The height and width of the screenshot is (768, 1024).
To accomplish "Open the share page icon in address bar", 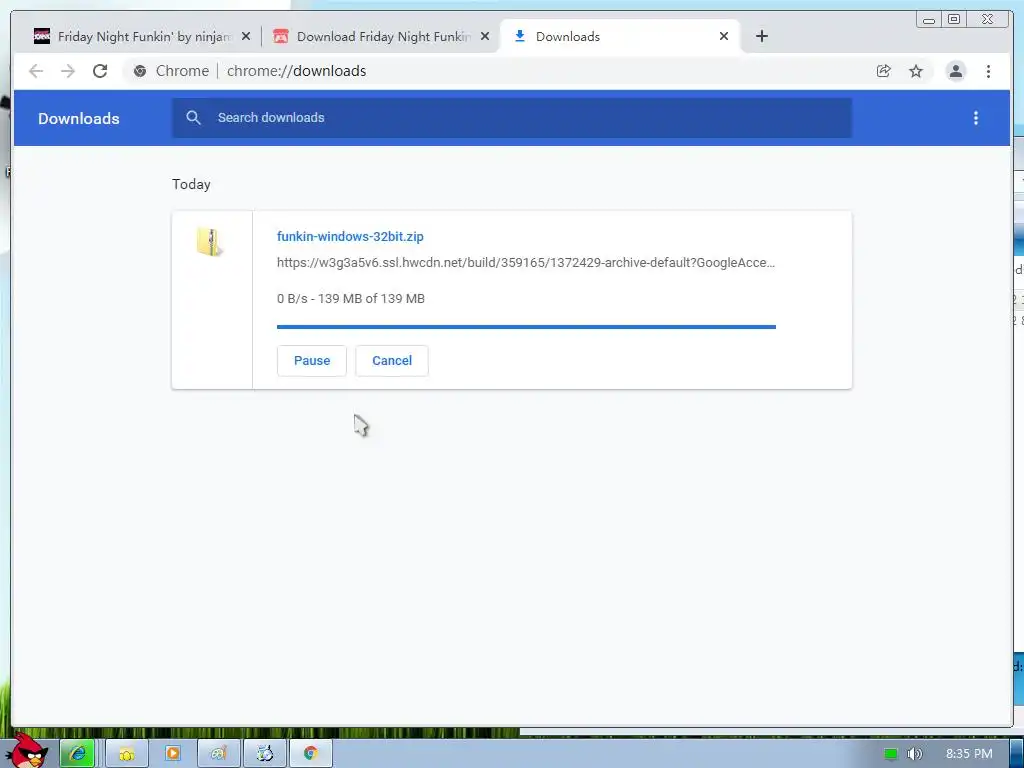I will click(x=884, y=71).
